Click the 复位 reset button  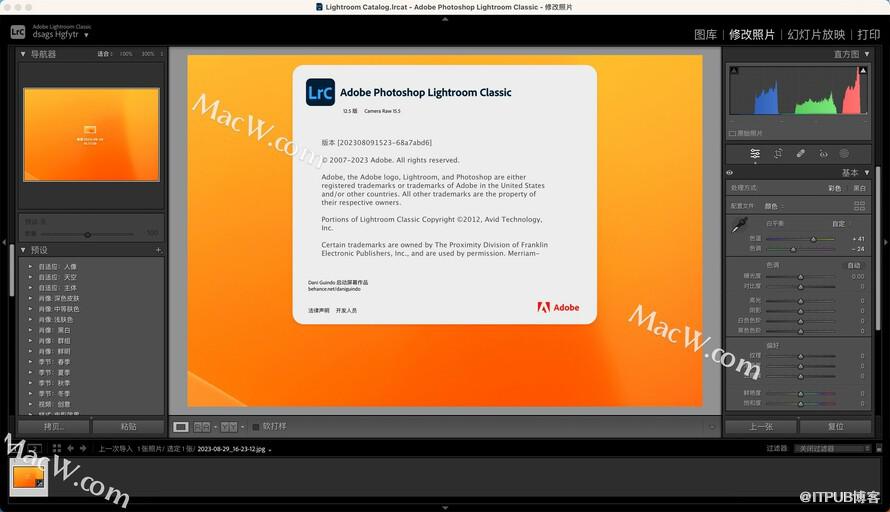(x=836, y=427)
